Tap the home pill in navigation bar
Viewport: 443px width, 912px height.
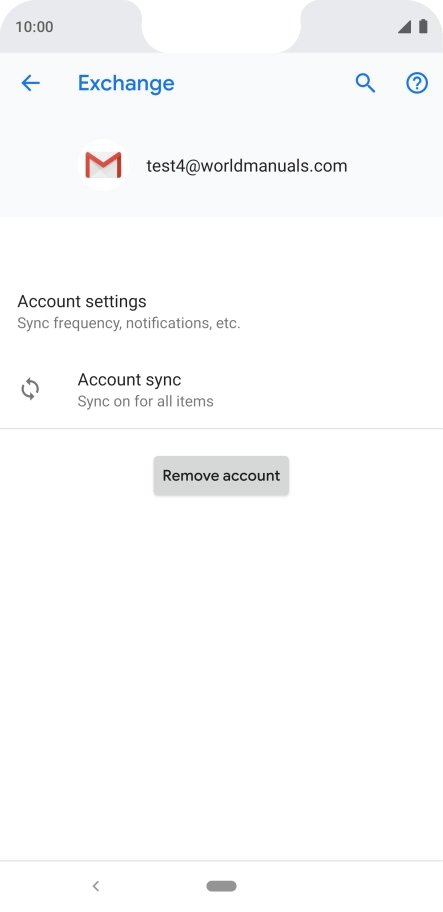point(222,886)
